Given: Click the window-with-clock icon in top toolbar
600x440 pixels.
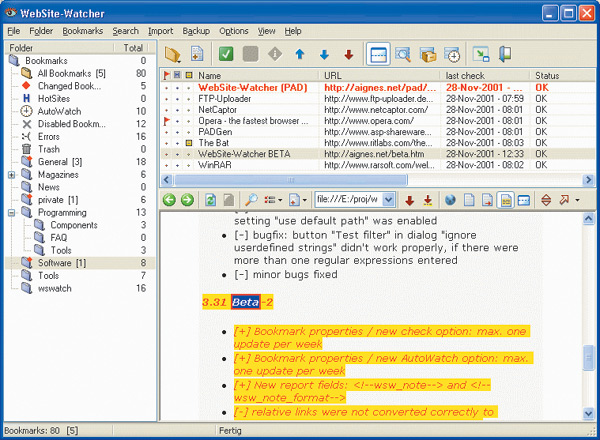Looking at the screenshot, I should click(452, 54).
